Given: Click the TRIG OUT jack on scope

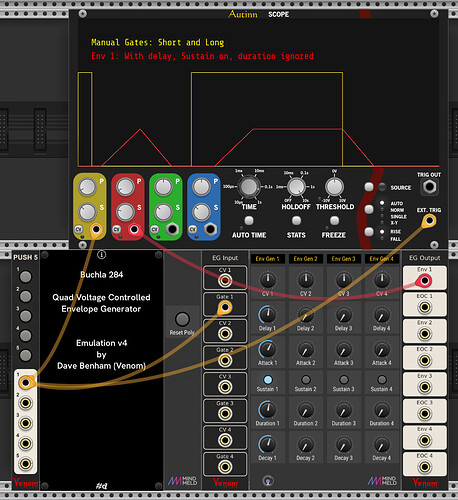Looking at the screenshot, I should click(x=429, y=187).
